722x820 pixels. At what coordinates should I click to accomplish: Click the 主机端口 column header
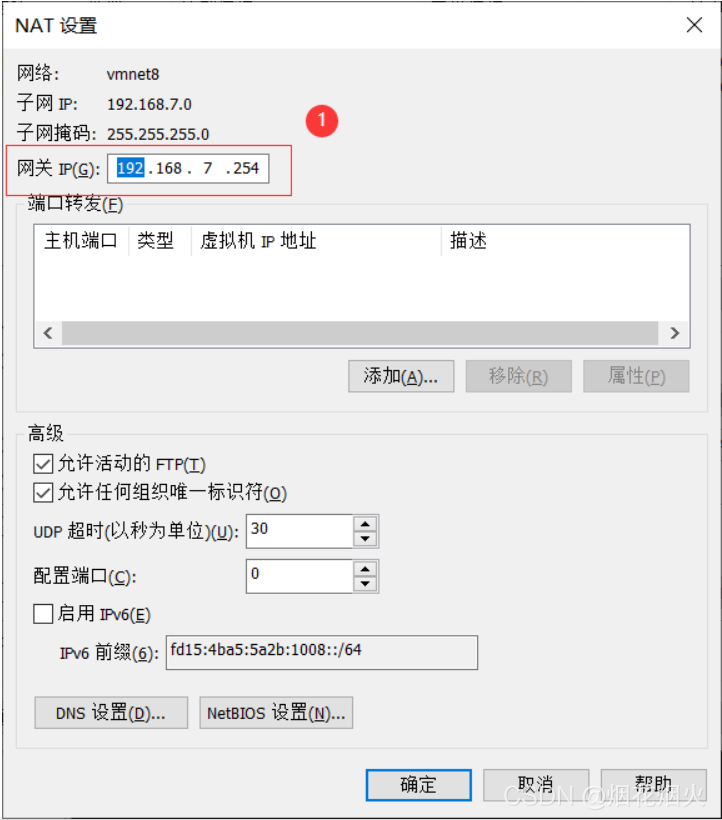pyautogui.click(x=82, y=241)
